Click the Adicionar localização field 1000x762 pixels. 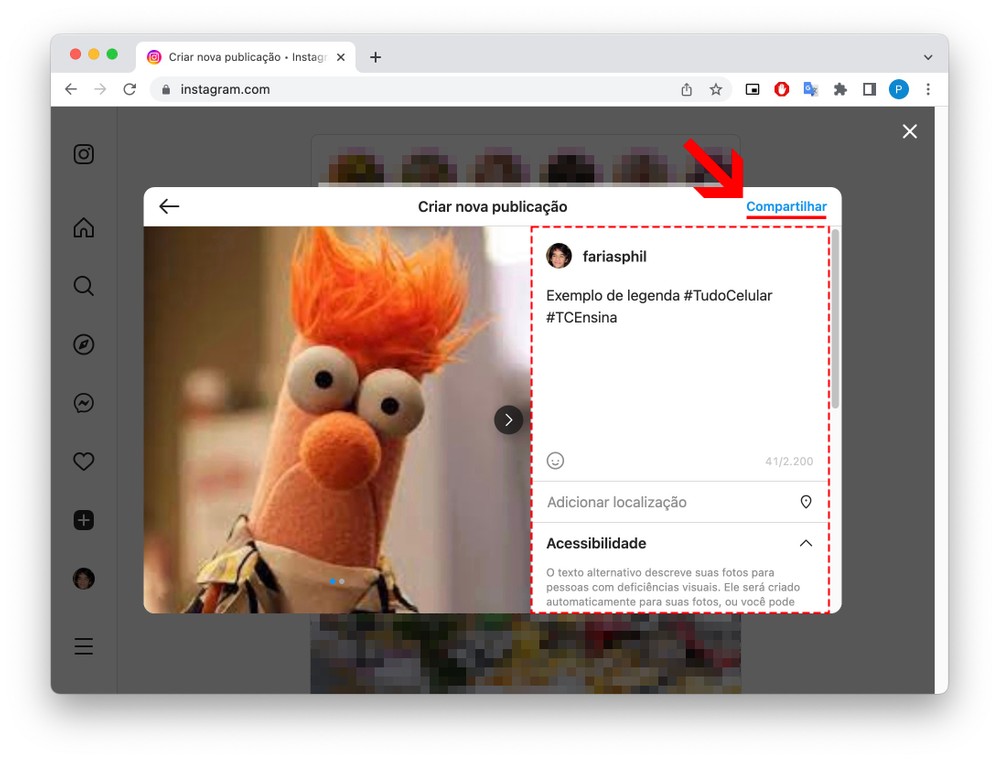click(x=670, y=502)
